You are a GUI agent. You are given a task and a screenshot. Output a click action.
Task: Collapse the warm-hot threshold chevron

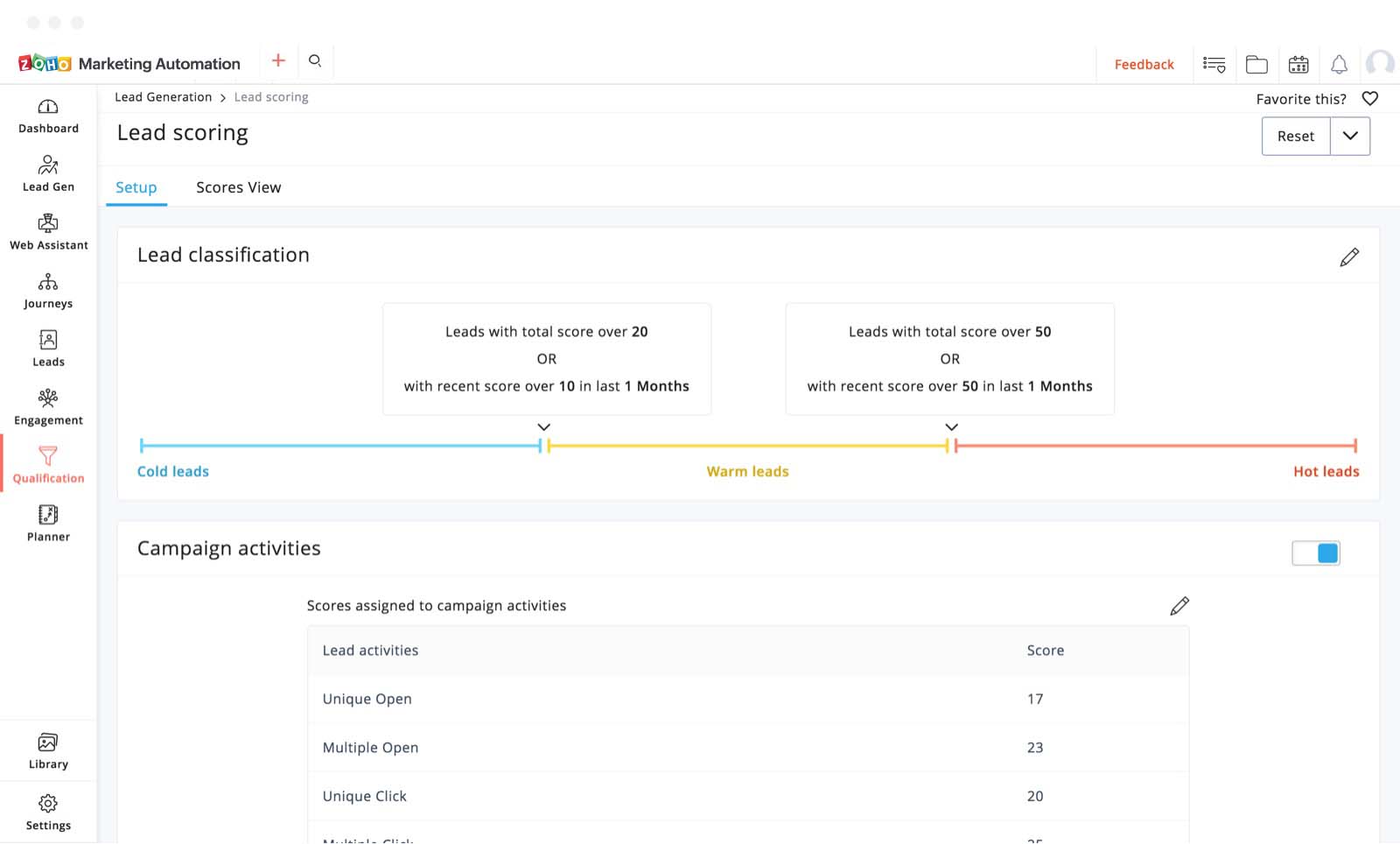coord(952,427)
